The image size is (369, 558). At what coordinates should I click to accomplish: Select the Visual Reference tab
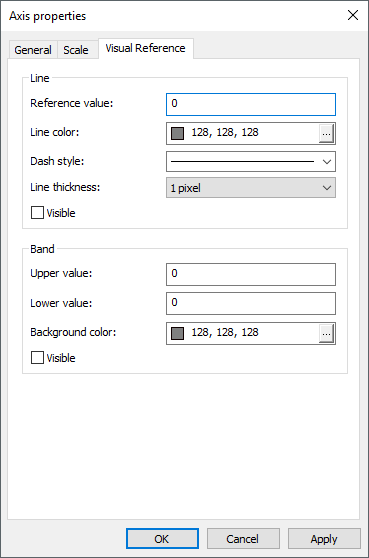[x=146, y=48]
